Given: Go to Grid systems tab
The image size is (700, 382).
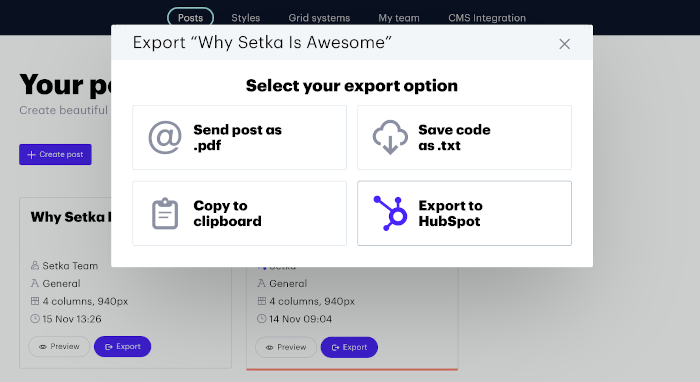Looking at the screenshot, I should click(319, 18).
